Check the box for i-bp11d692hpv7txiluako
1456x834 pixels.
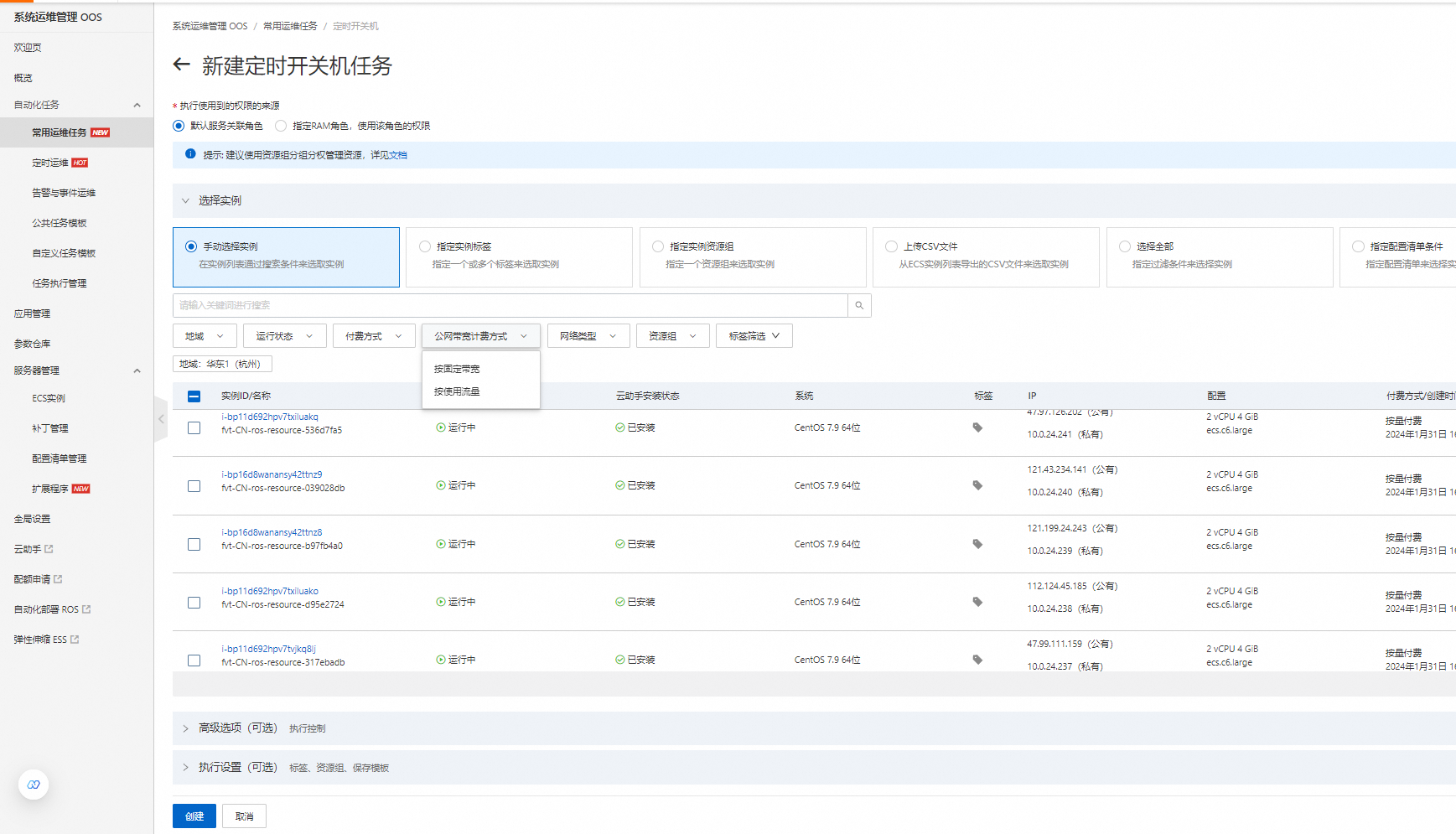point(194,603)
